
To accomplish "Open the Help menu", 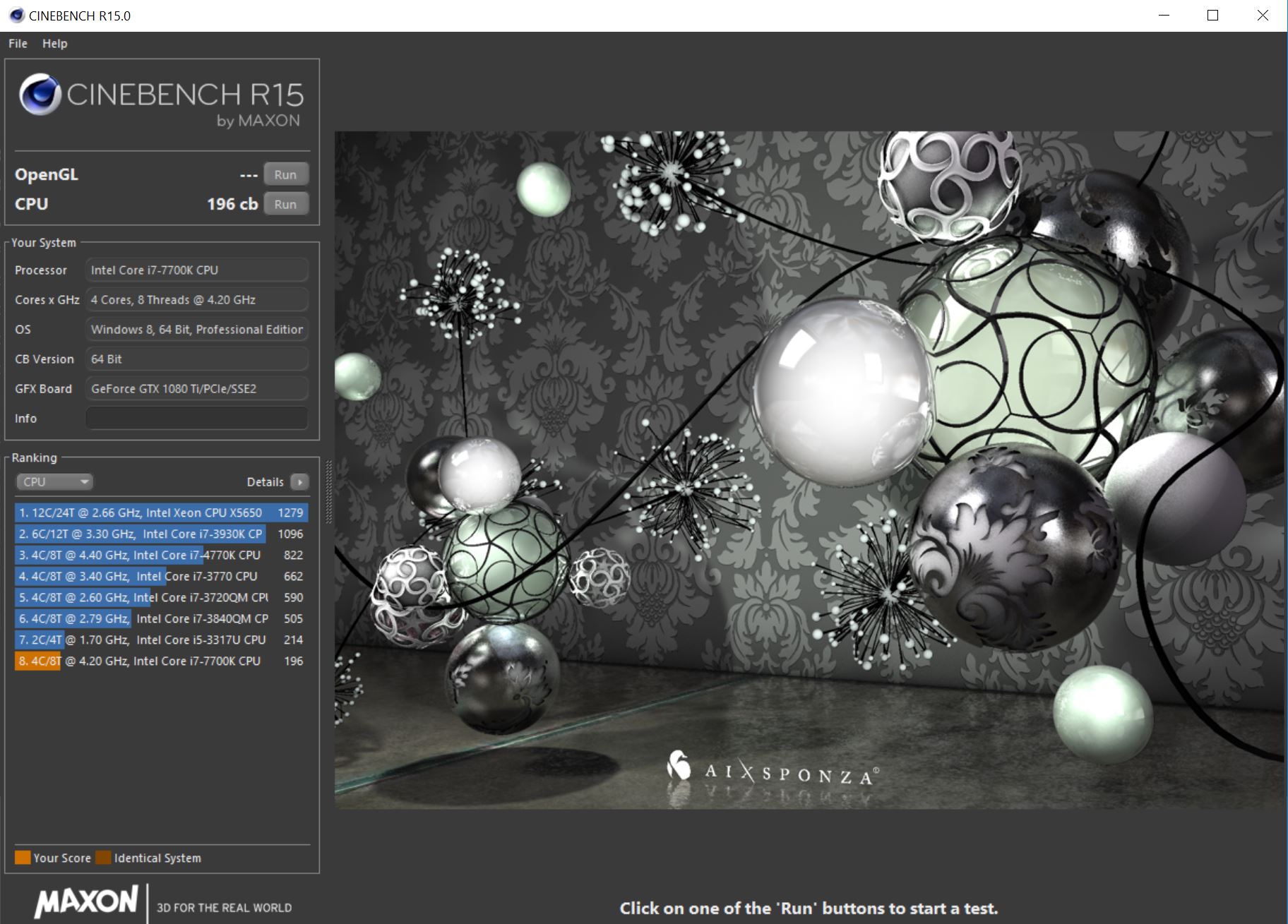I will [x=54, y=44].
